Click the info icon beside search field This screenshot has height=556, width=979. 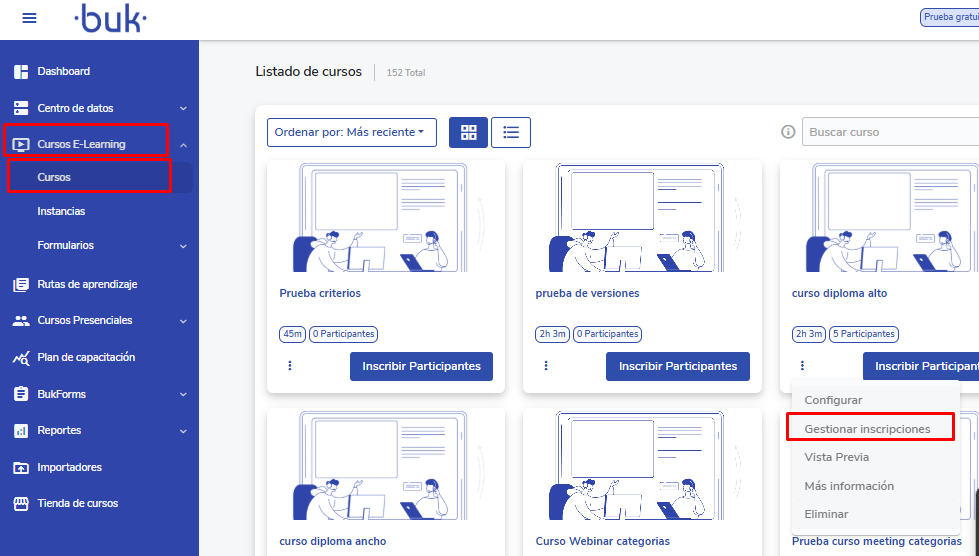(x=788, y=132)
